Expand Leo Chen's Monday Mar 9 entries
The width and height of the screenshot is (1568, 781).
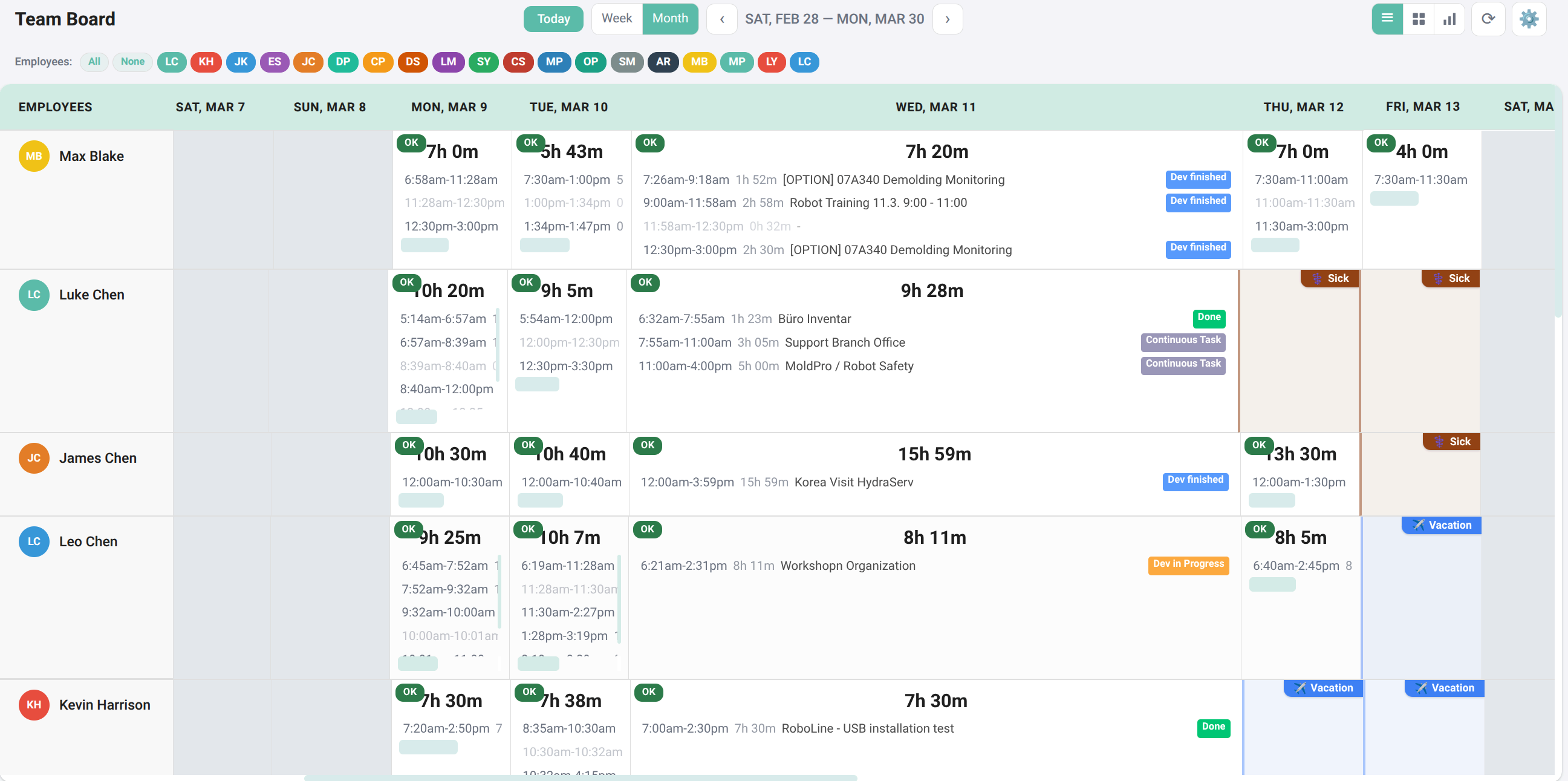[418, 664]
